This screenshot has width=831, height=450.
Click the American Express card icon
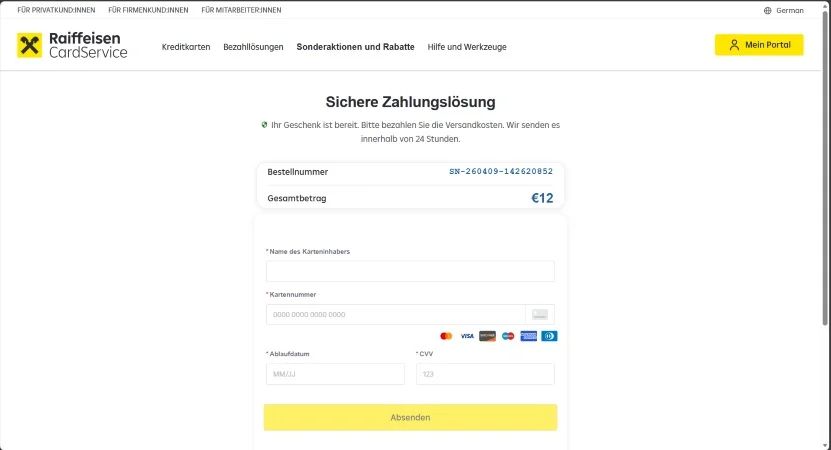pos(528,336)
